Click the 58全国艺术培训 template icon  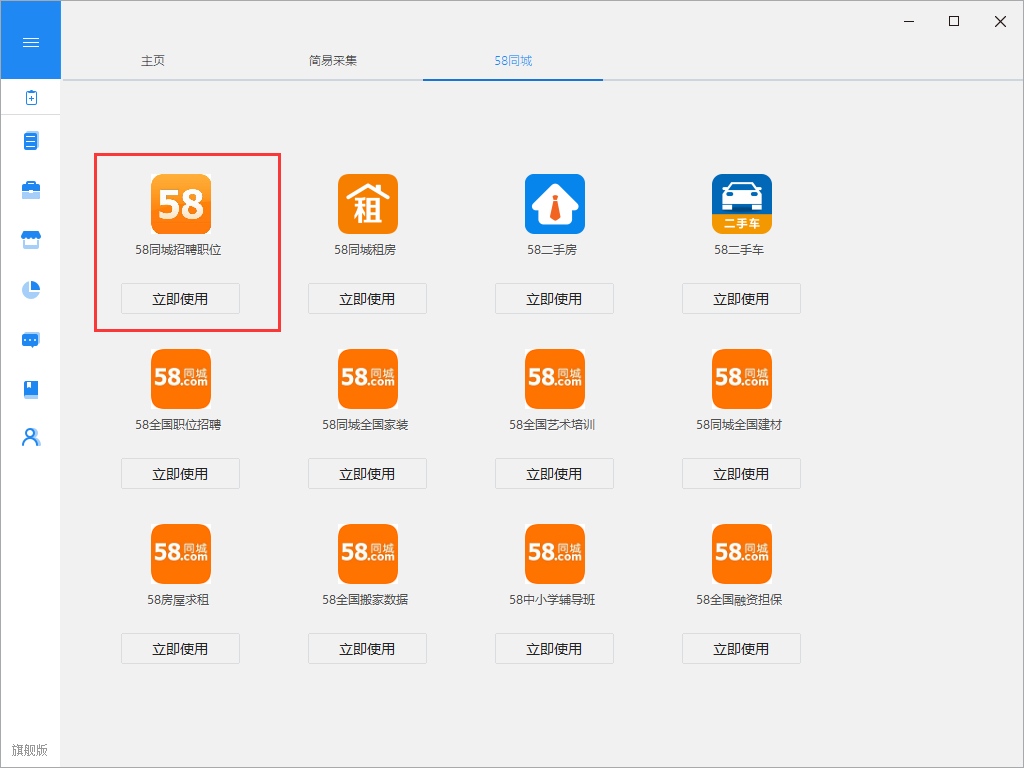coord(554,379)
